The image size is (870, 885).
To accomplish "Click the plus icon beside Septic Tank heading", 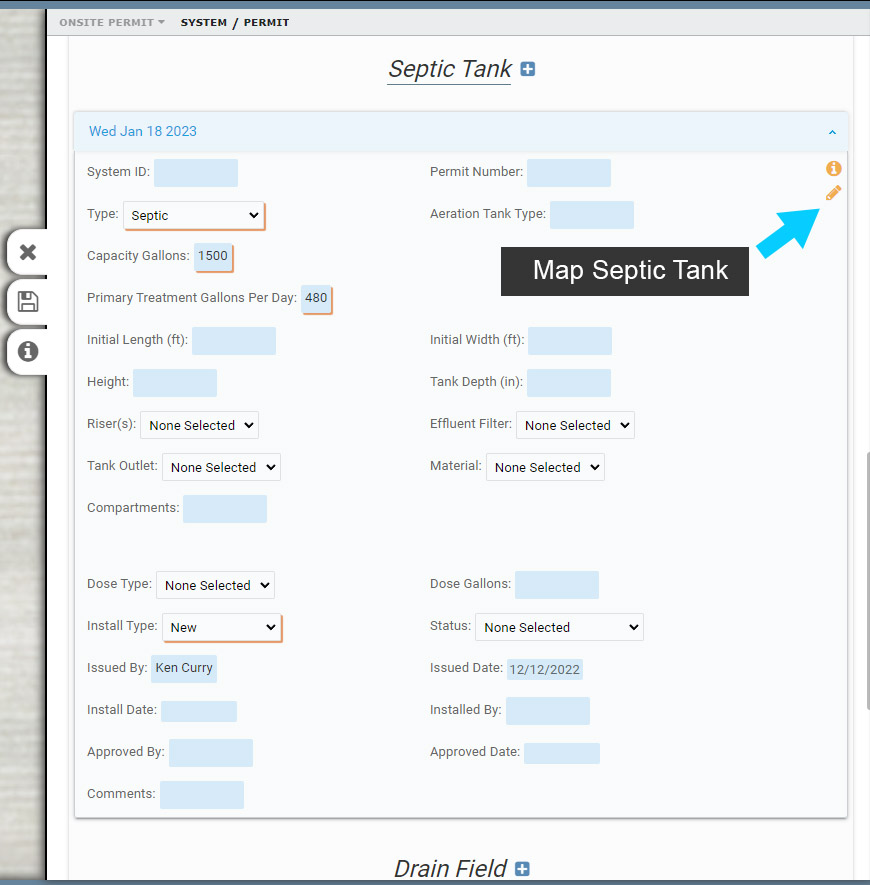I will click(528, 69).
